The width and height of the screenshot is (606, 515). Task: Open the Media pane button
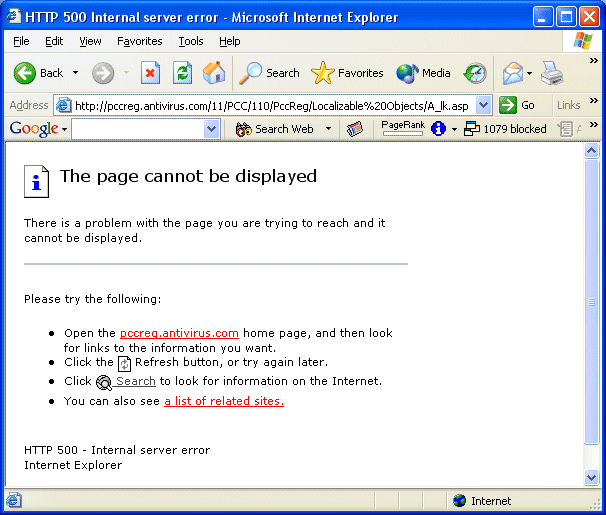[423, 73]
